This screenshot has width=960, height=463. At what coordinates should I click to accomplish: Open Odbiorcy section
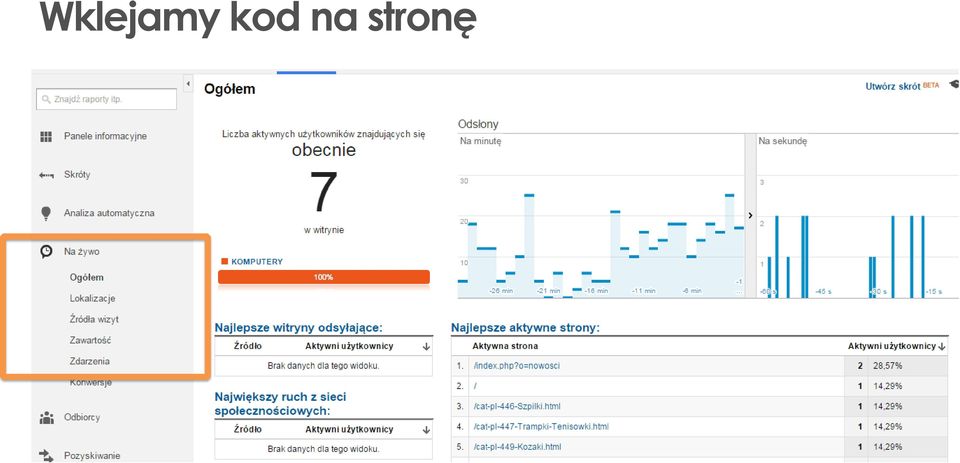tap(82, 417)
